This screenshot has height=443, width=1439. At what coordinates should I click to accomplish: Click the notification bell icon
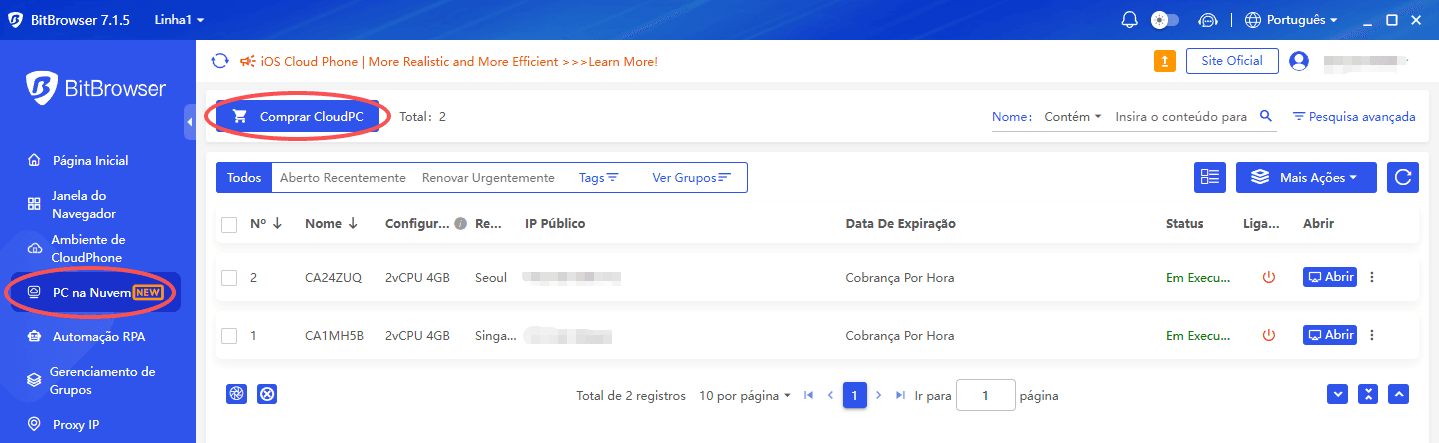click(1130, 20)
